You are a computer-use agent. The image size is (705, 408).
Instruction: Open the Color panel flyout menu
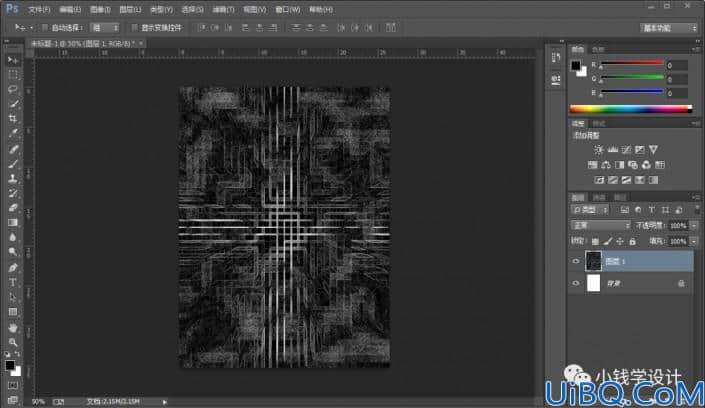tap(696, 49)
